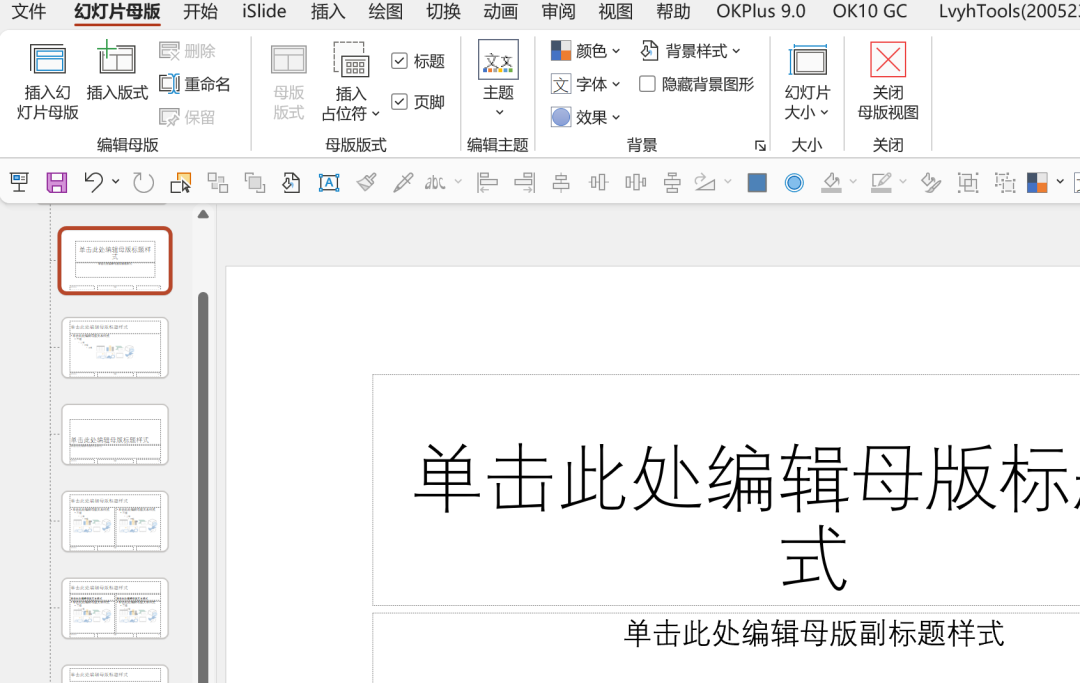The width and height of the screenshot is (1080, 683).
Task: Enable 隐藏背景图形 (Hide Background Graphics)
Action: [x=646, y=84]
